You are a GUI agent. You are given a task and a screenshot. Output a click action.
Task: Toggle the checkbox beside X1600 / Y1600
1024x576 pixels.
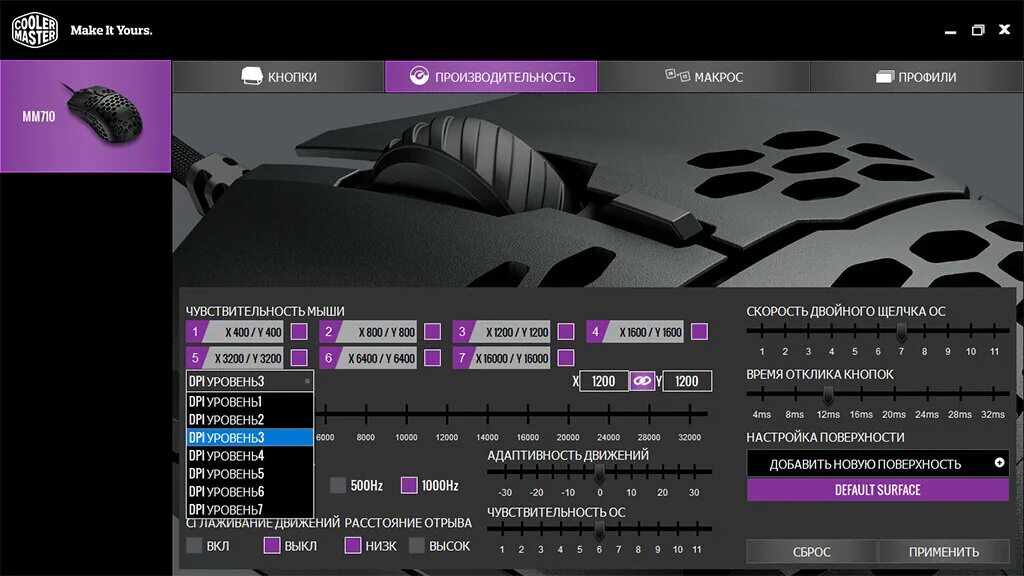tap(699, 332)
